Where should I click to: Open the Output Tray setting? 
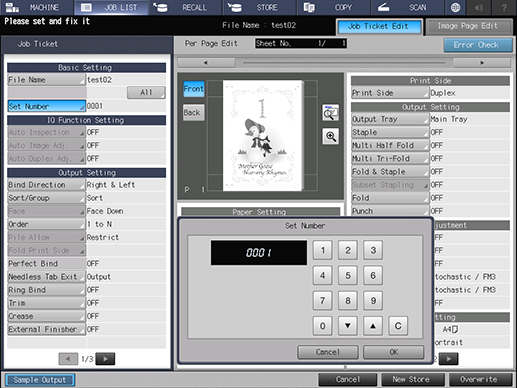click(x=390, y=119)
